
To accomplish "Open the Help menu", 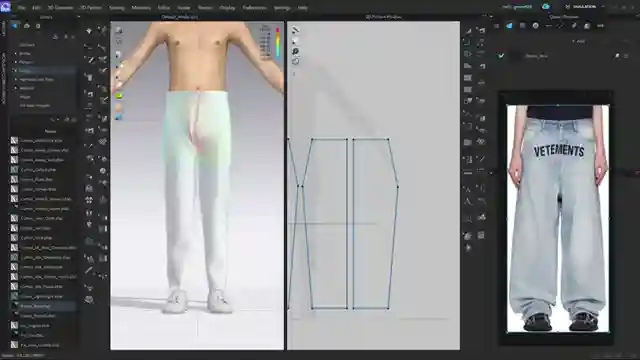I will (x=302, y=8).
